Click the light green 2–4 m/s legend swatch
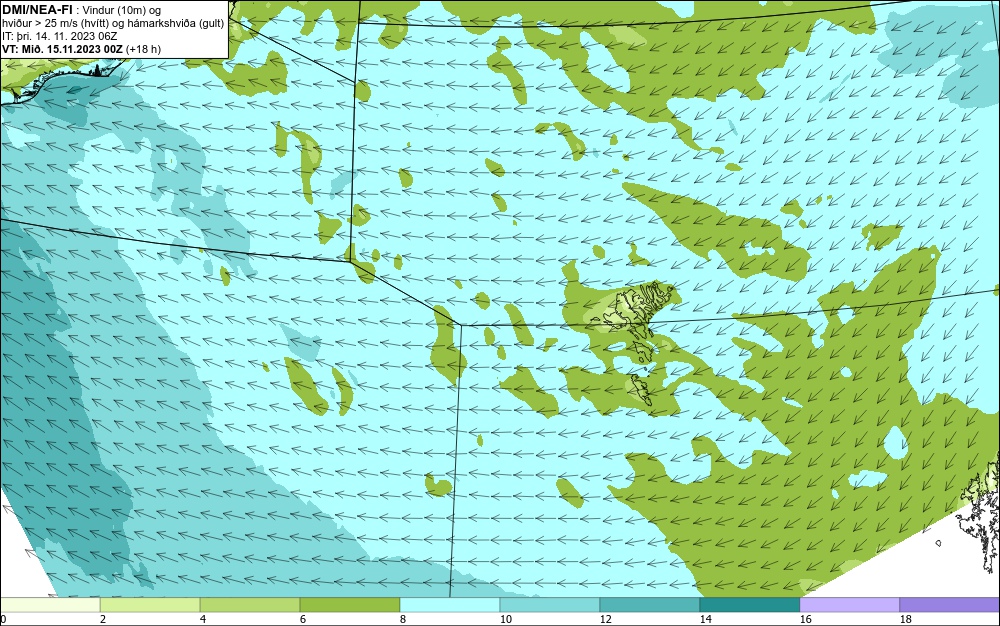Image resolution: width=1000 pixels, height=626 pixels. coord(150,605)
